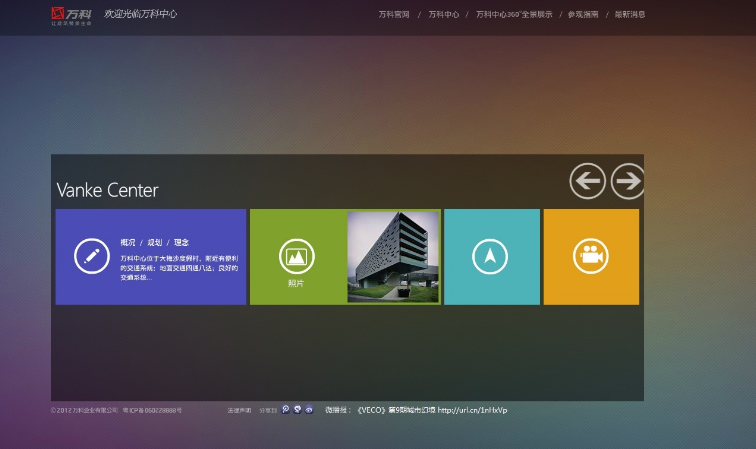Click the first share icon in footer
Viewport: 756px width, 449px height.
pyautogui.click(x=286, y=409)
